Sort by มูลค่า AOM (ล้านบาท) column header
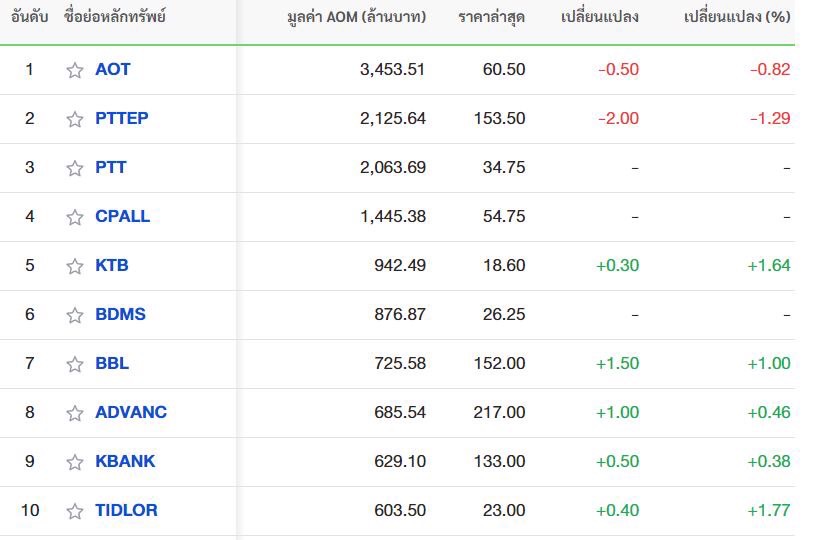This screenshot has width=822, height=540. (x=356, y=17)
